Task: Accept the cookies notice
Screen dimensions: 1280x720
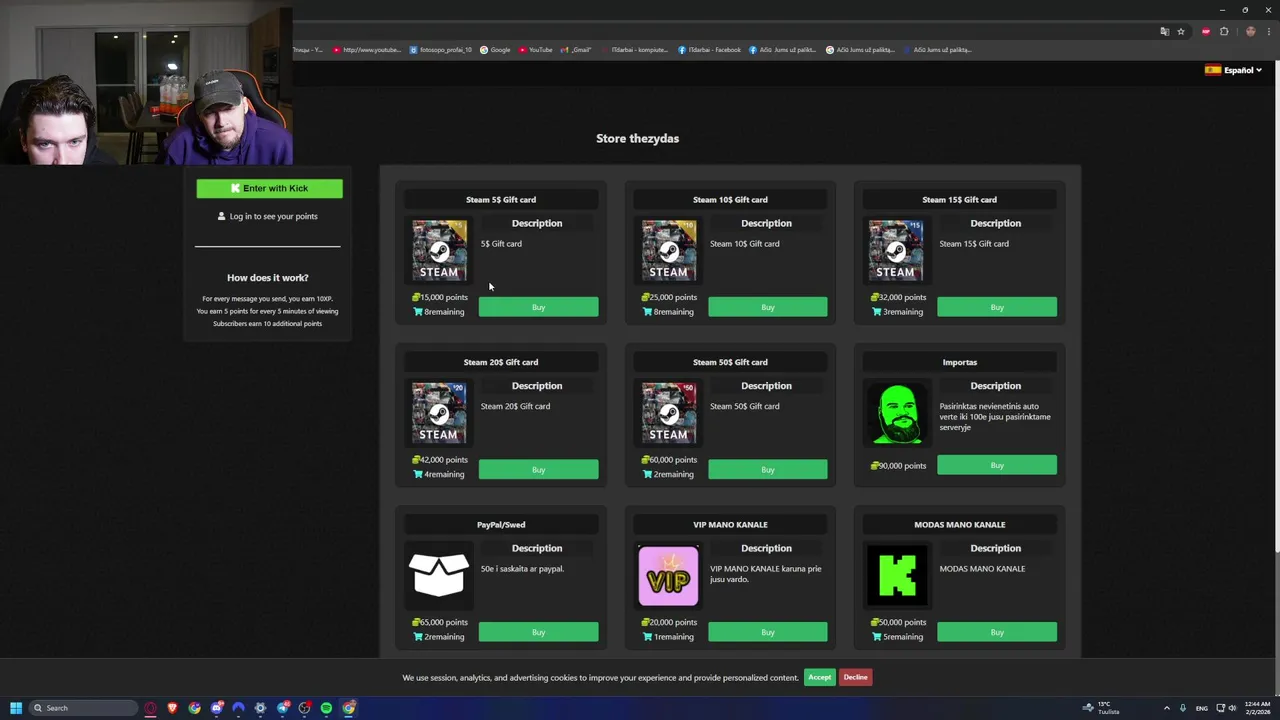Action: click(819, 677)
